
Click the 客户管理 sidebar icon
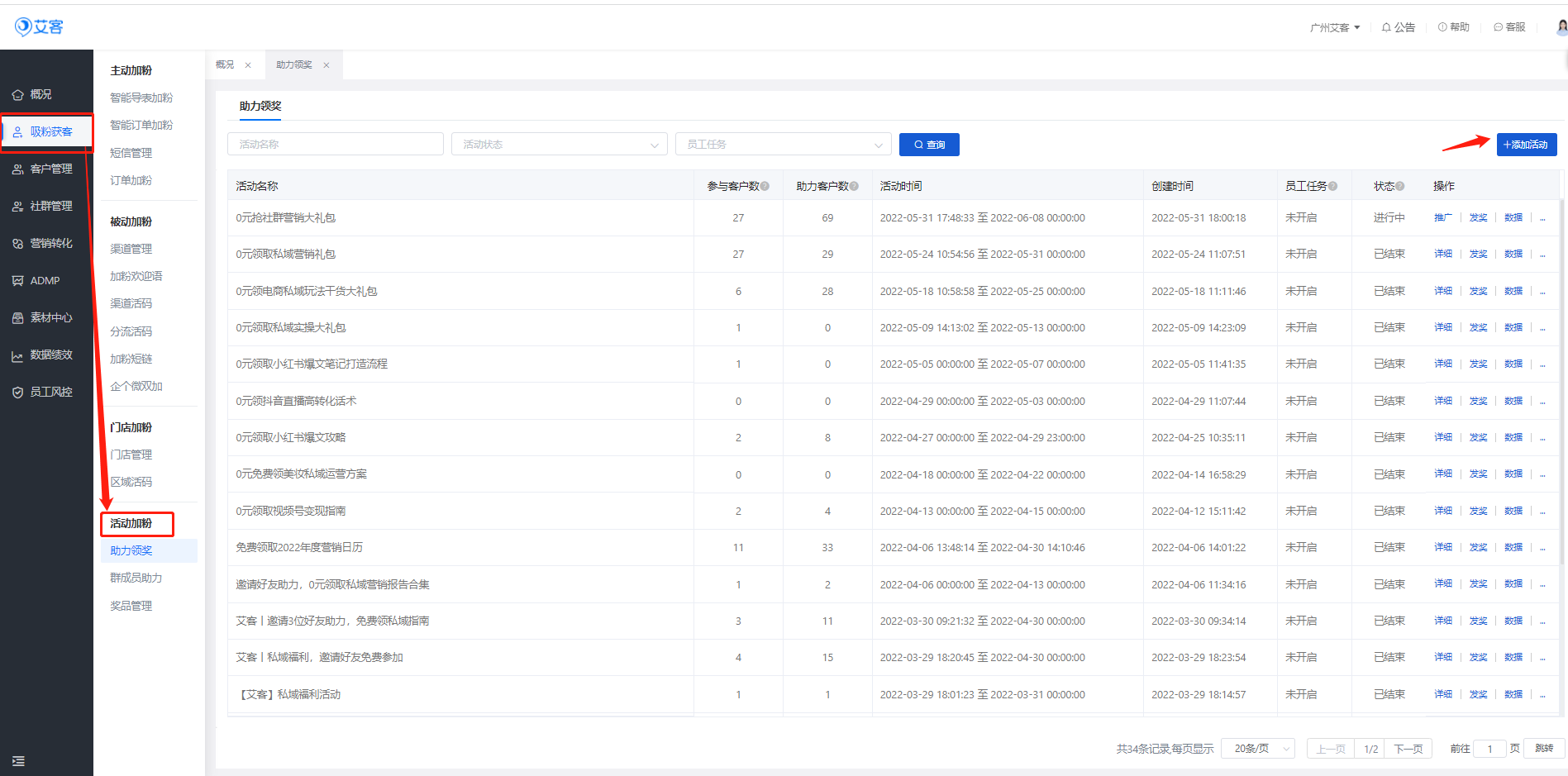(x=17, y=169)
